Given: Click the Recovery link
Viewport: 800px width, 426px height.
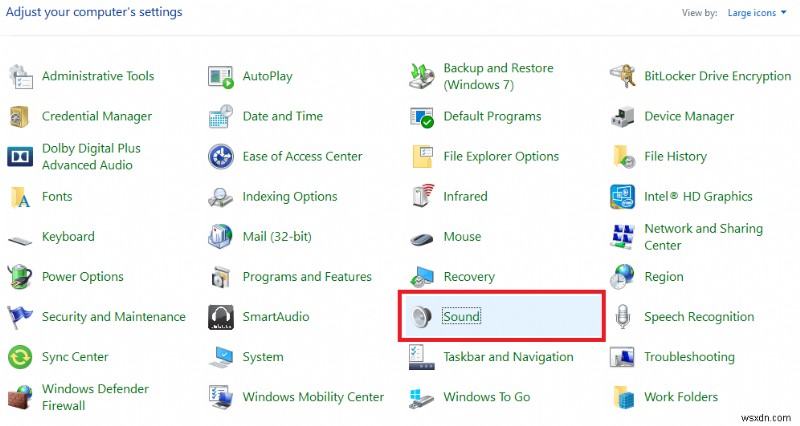Looking at the screenshot, I should pos(469,277).
